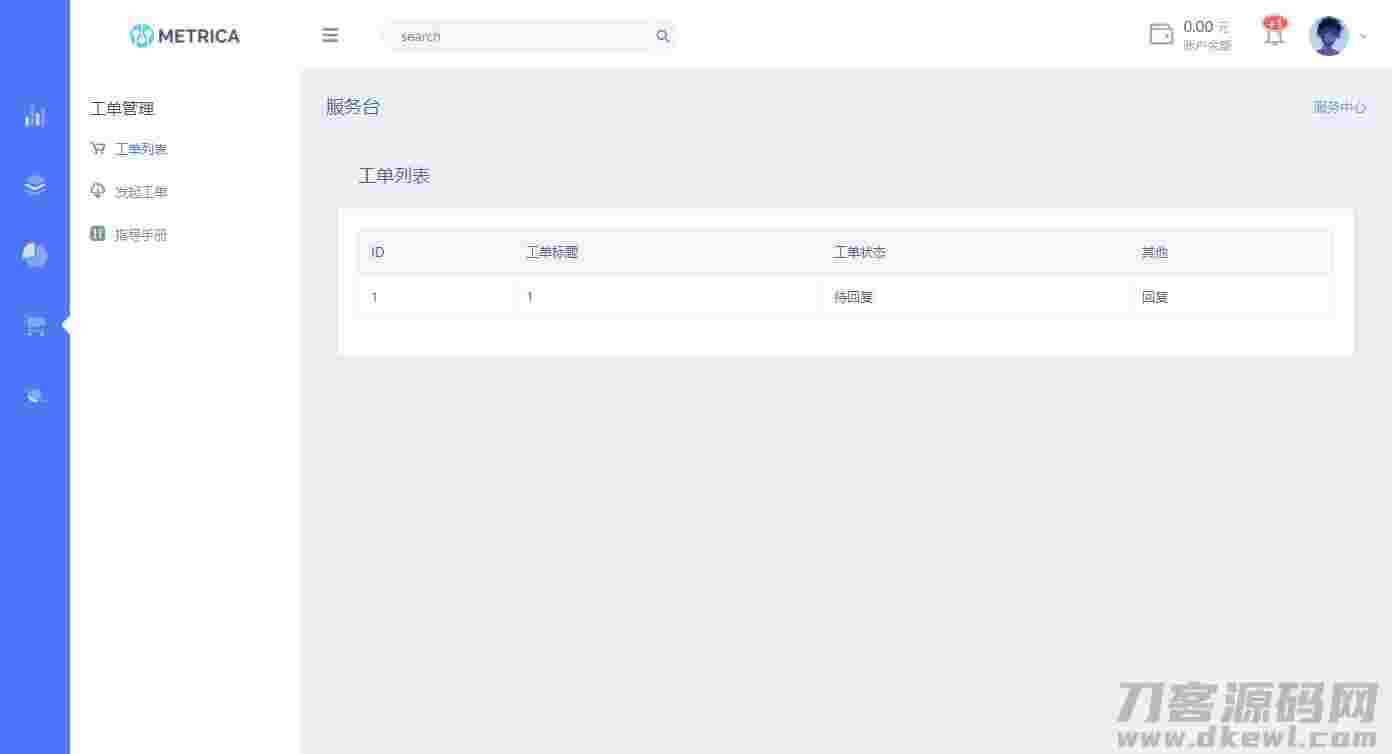Click the 服务台 breadcrumb heading
The height and width of the screenshot is (754, 1392).
[x=352, y=107]
